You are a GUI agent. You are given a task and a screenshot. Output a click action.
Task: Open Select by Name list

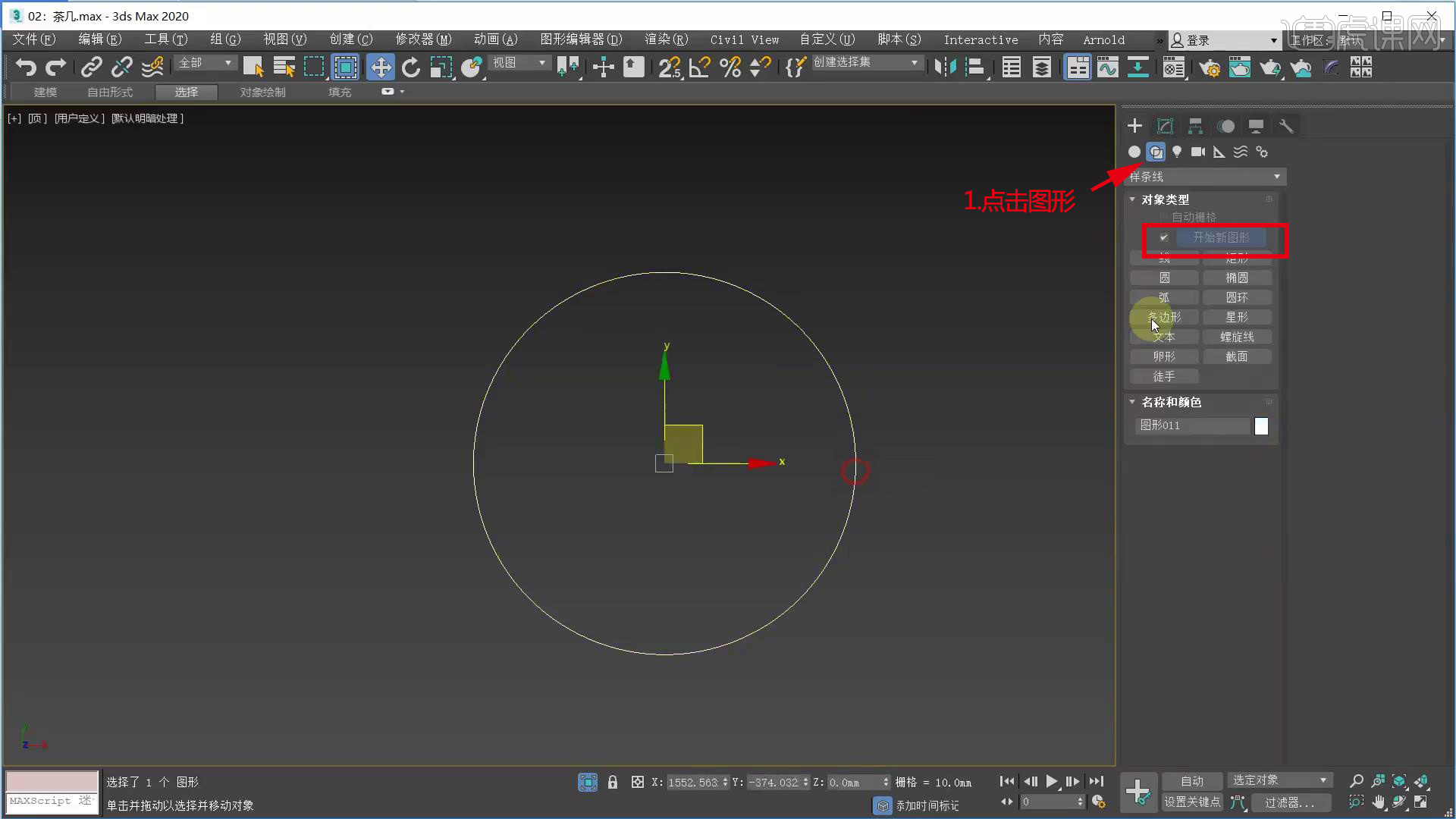(284, 67)
